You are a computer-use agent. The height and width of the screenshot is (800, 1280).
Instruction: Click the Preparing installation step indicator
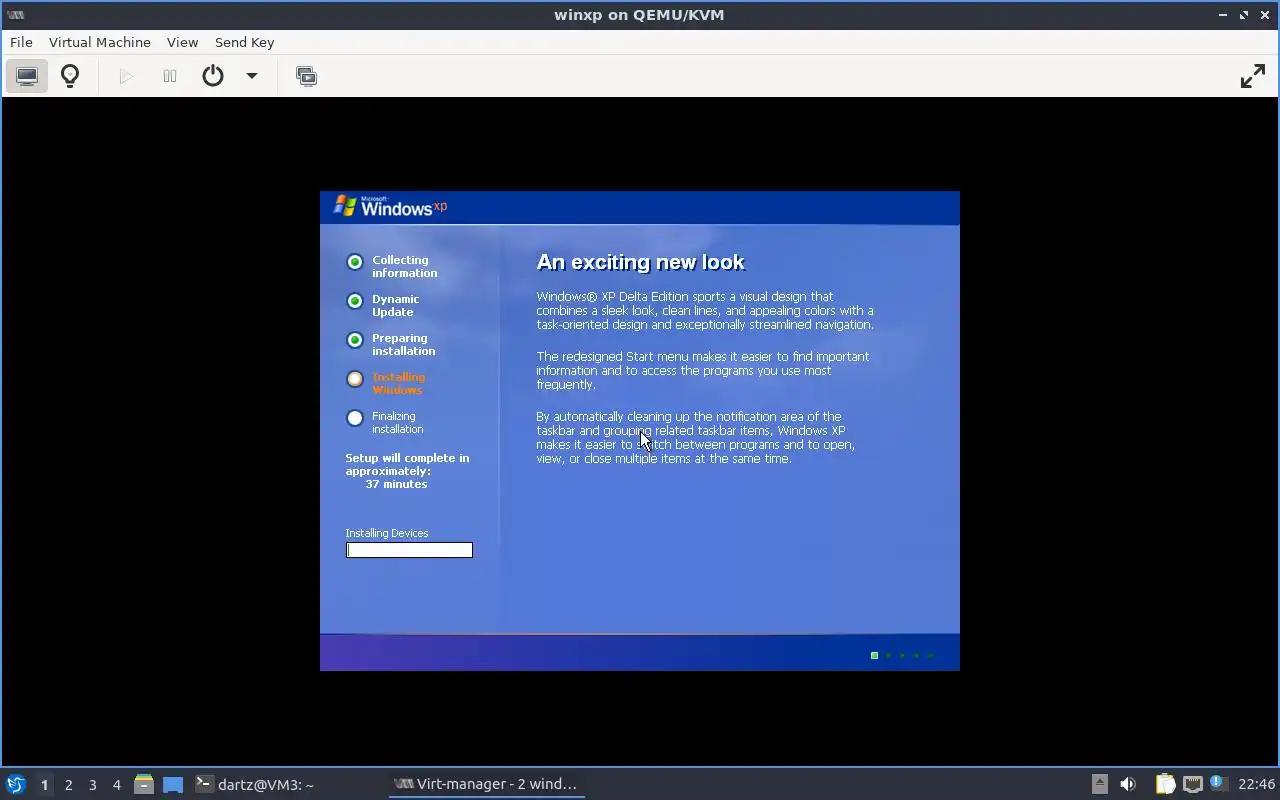click(354, 340)
